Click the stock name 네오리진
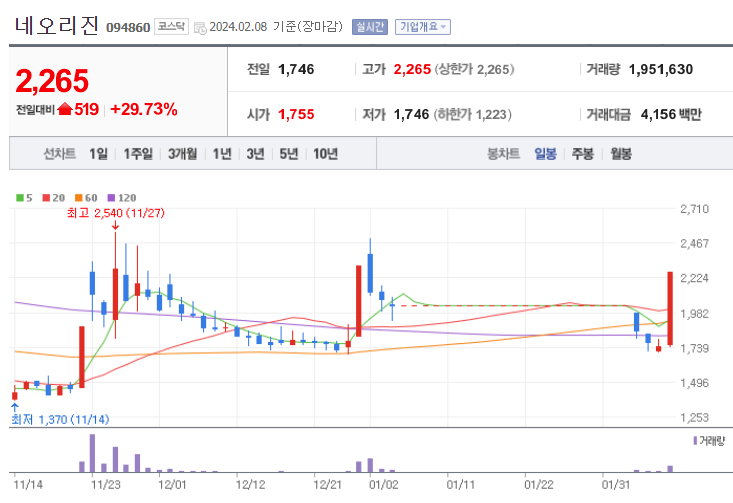This screenshot has height=503, width=733. pyautogui.click(x=56, y=25)
